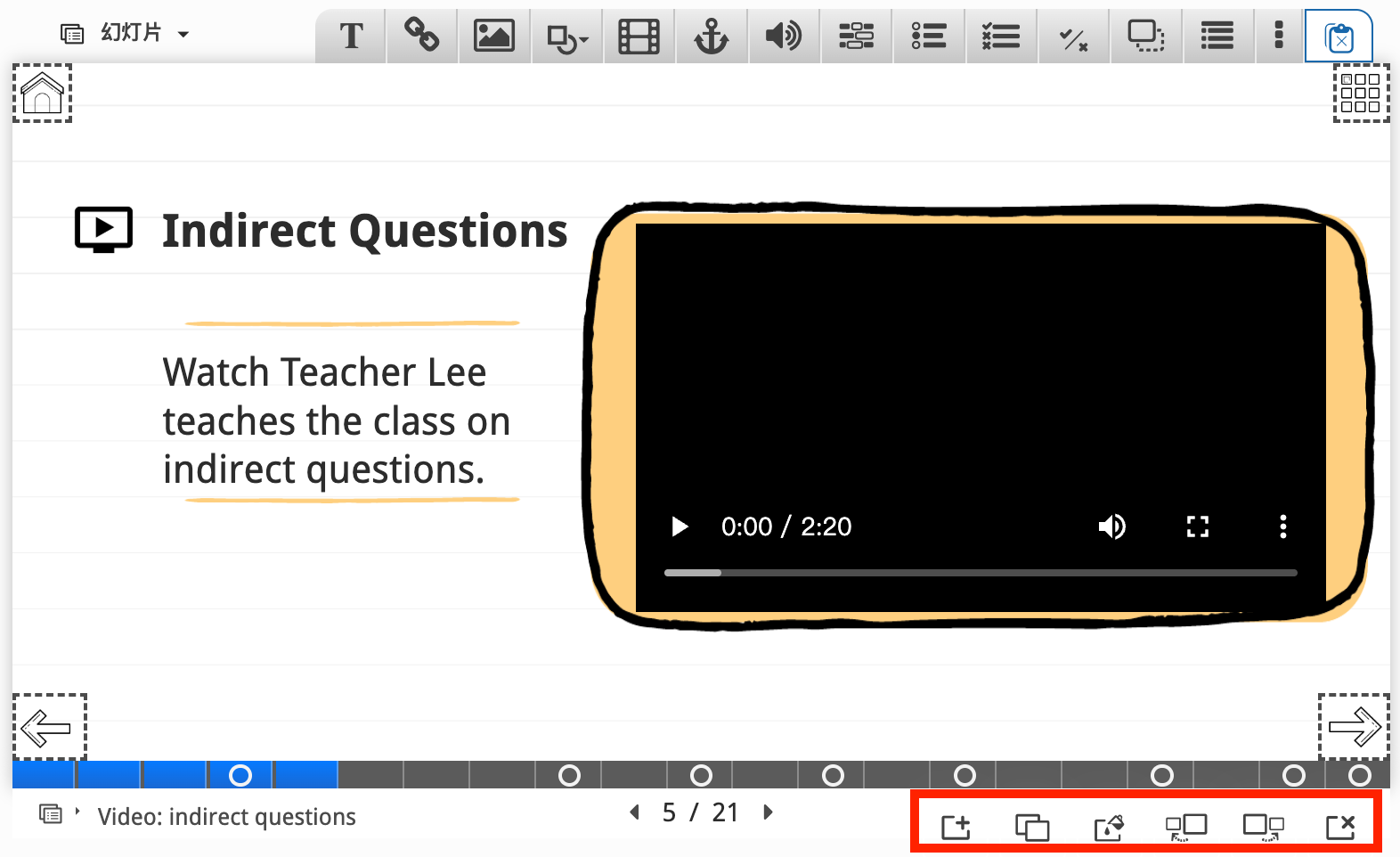Toggle fullscreen on the video player
The image size is (1400, 857).
coord(1198,526)
